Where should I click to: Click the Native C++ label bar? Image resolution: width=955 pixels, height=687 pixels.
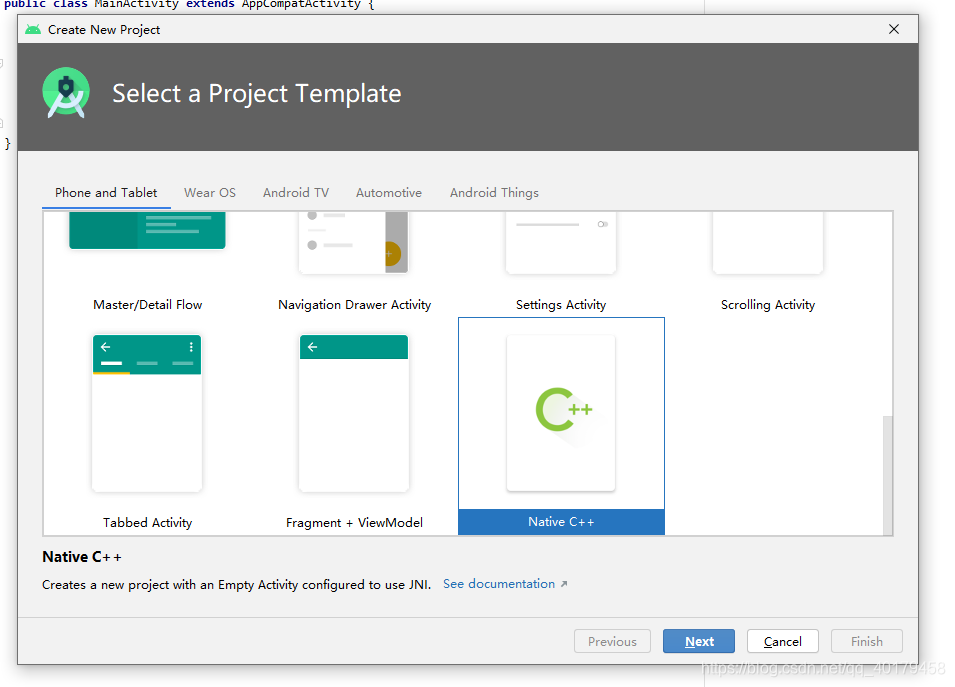click(561, 522)
